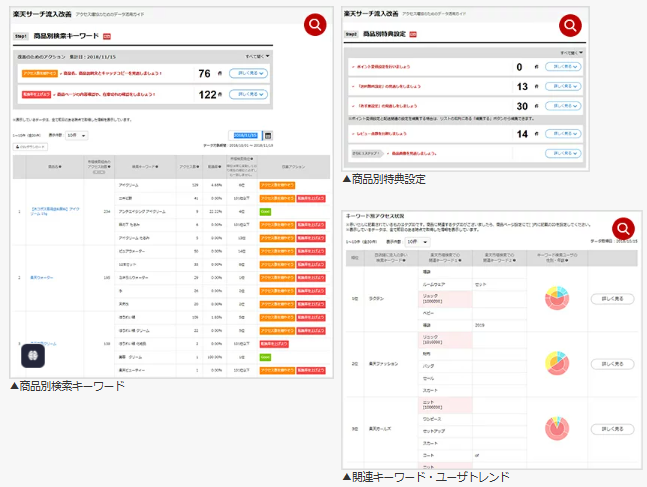Click the red magnifier icon on 商品別特典設定 screenshot
The image size is (647, 487).
coord(570,26)
